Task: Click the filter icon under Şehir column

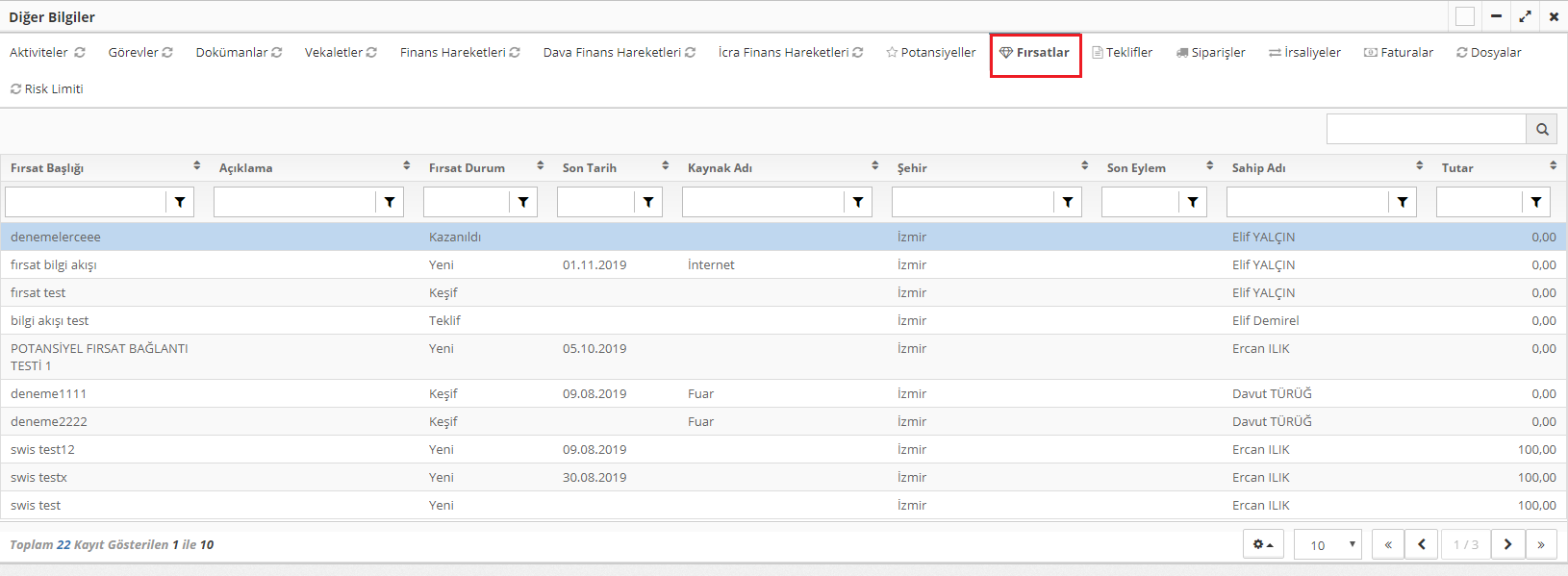Action: click(1068, 202)
